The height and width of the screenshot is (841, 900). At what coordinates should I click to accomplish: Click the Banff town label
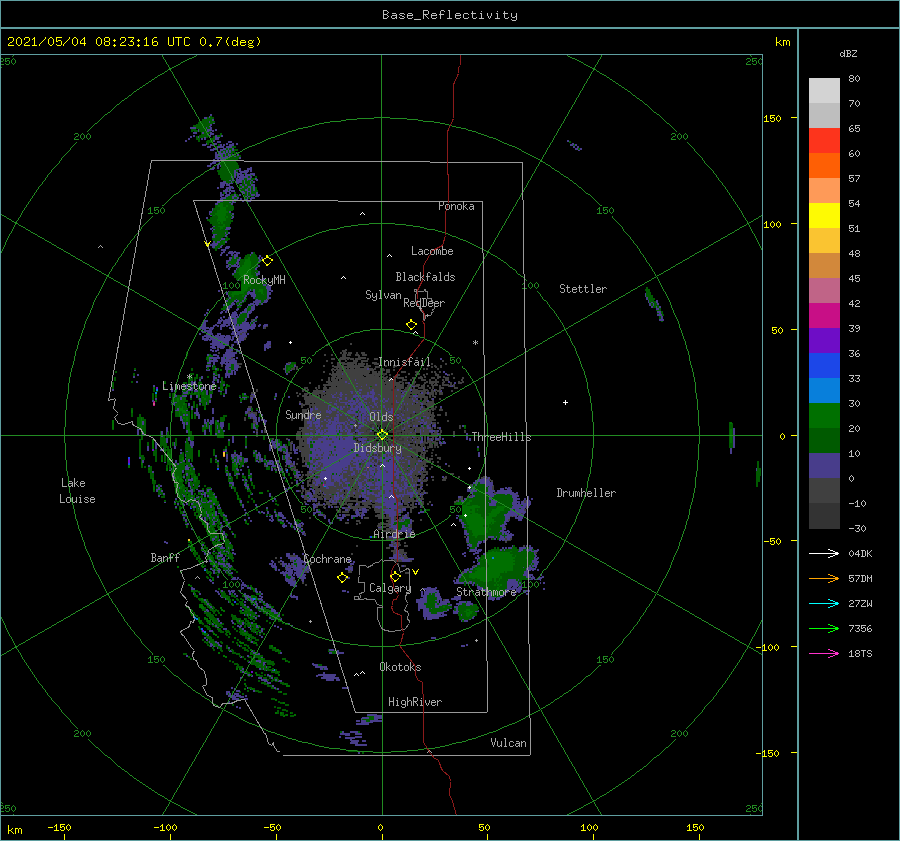click(165, 557)
